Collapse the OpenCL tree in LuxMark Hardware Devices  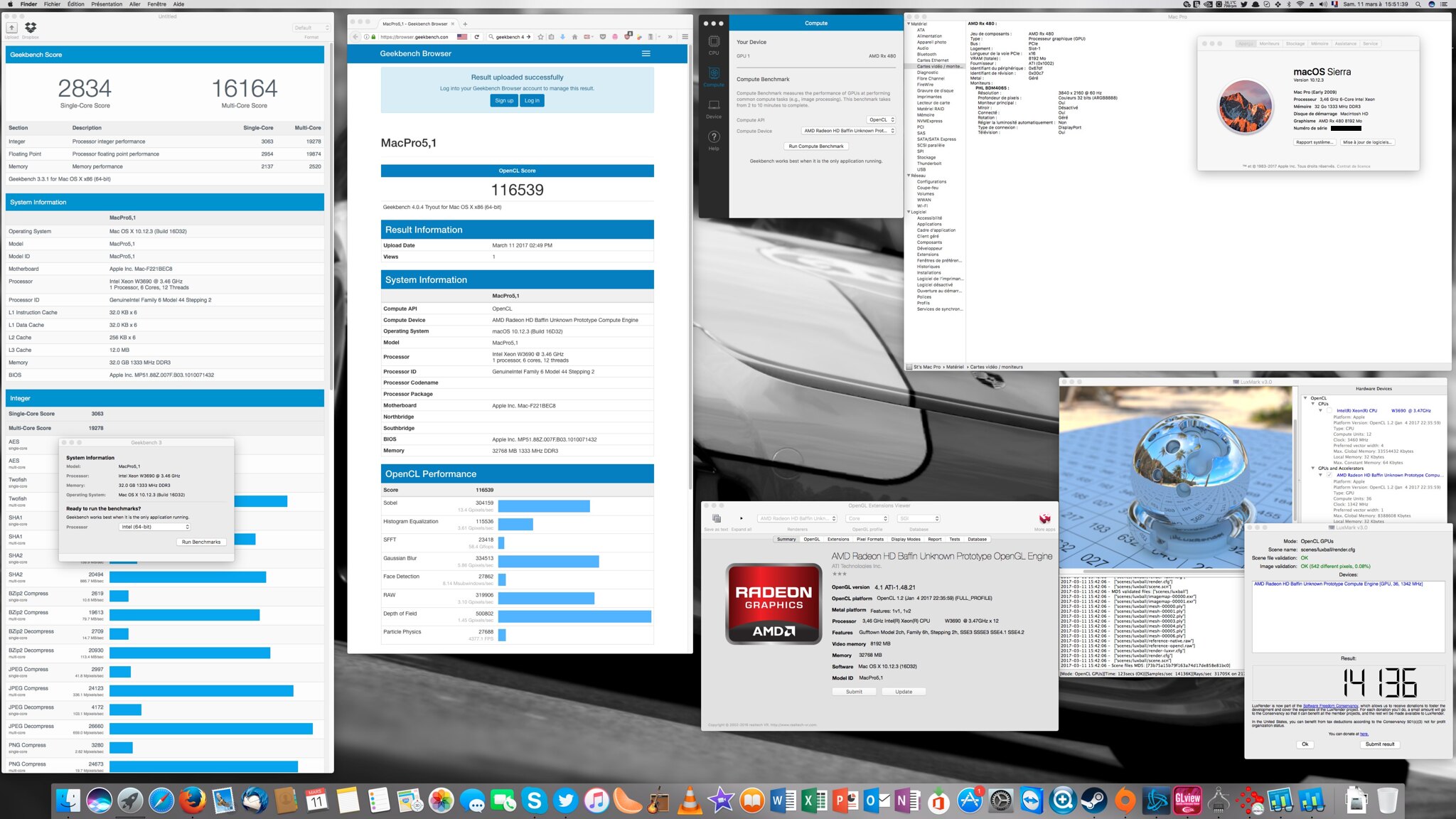[1305, 398]
